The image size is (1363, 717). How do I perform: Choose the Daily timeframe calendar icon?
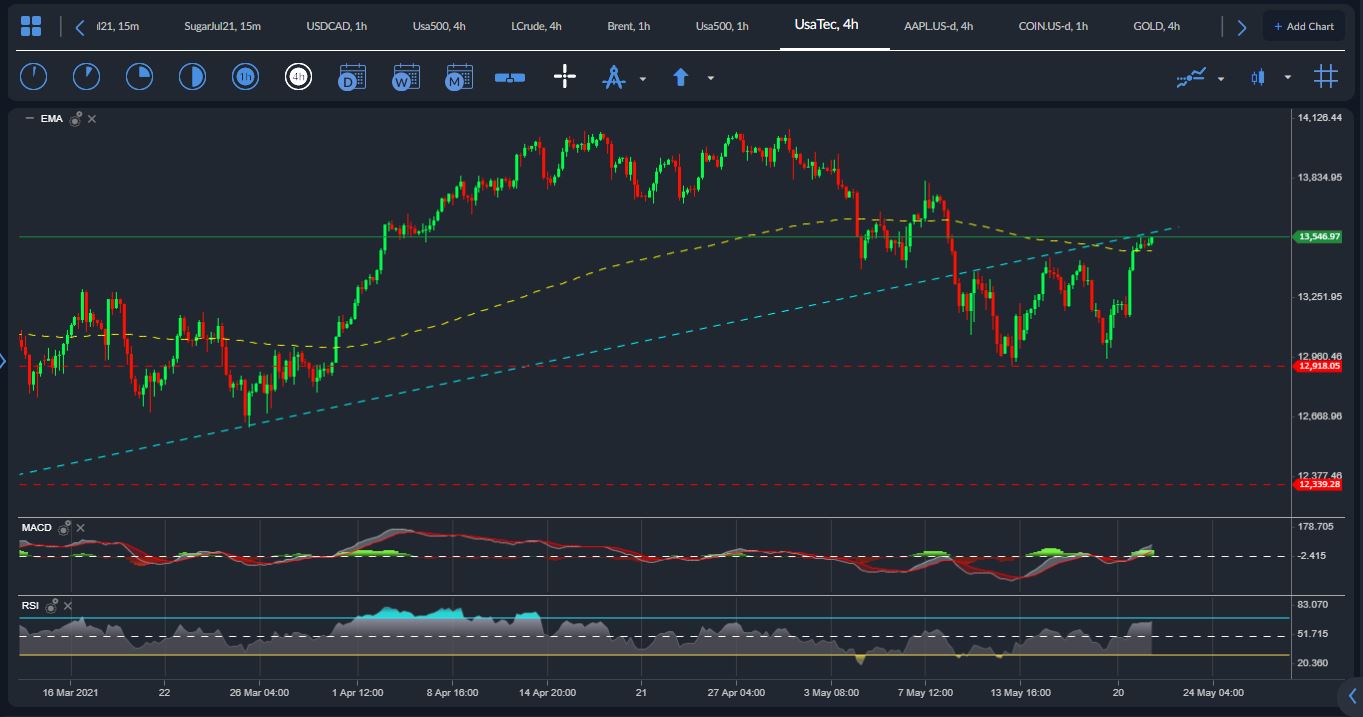(x=352, y=77)
